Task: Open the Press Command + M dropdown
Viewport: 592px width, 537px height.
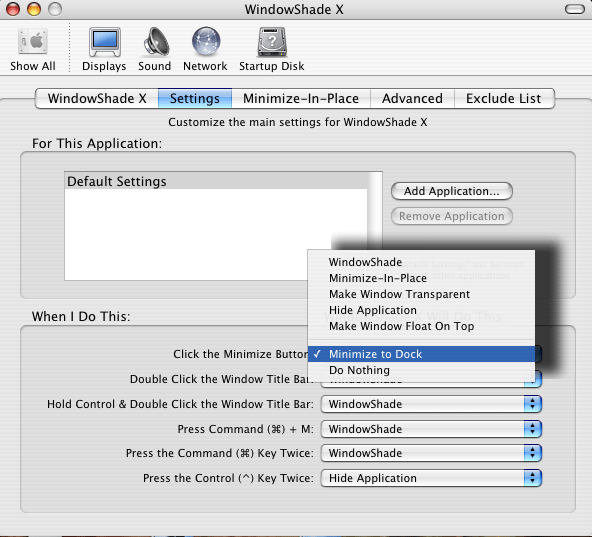Action: pyautogui.click(x=431, y=429)
